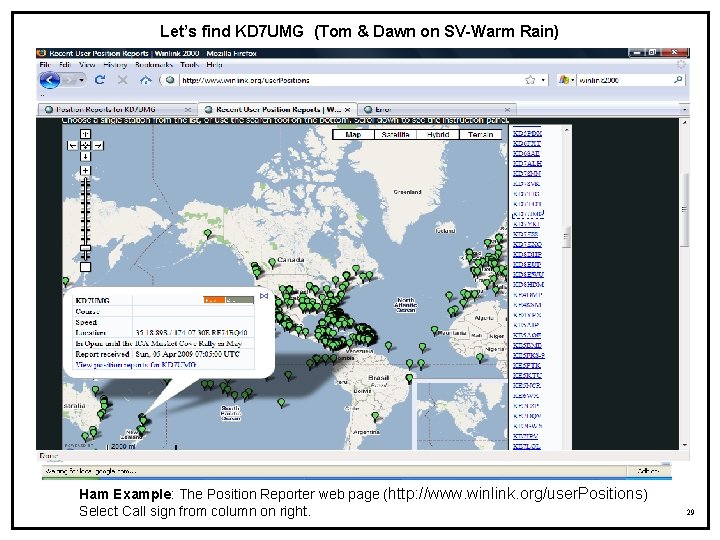This screenshot has width=720, height=540.
Task: Open the list-all-tabs dropdown arrow
Action: 684,110
